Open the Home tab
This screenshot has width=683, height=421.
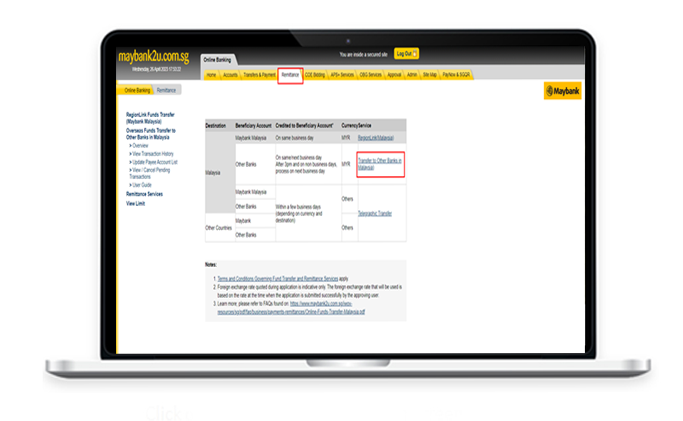(211, 75)
